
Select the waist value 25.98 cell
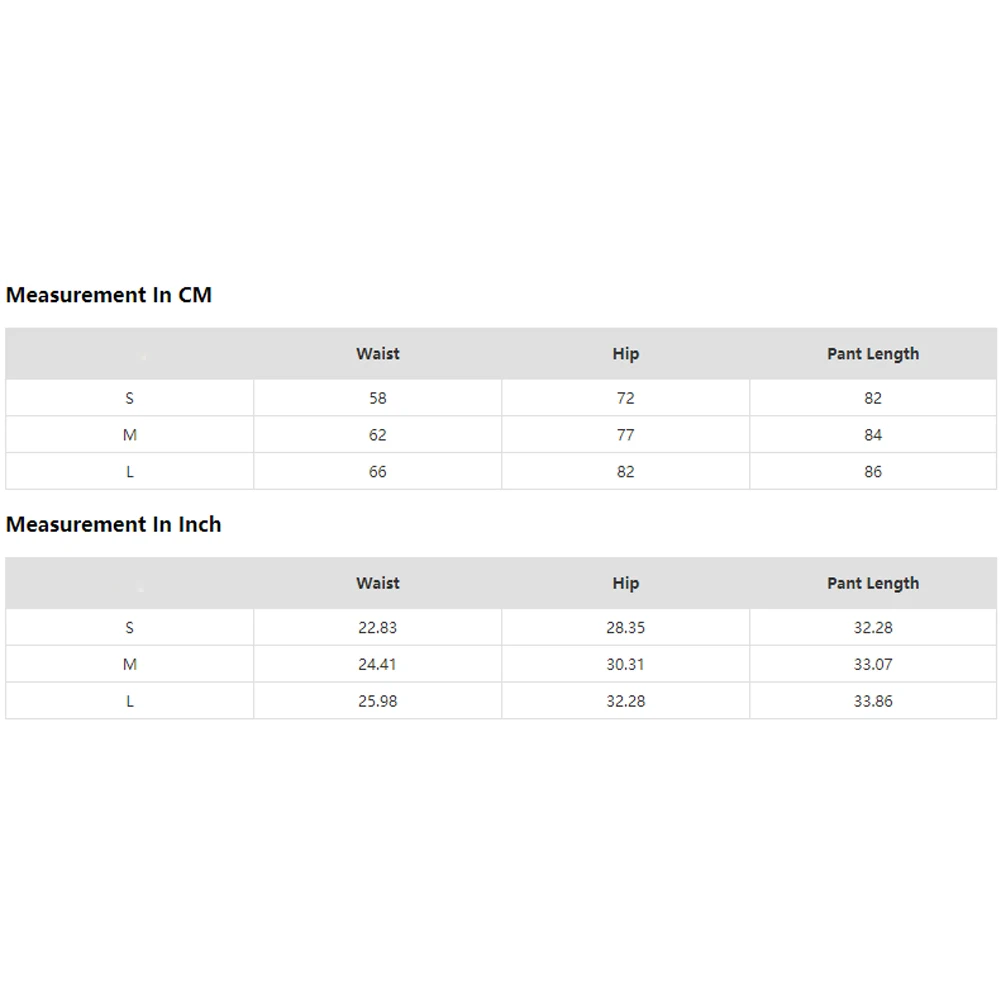click(x=377, y=701)
